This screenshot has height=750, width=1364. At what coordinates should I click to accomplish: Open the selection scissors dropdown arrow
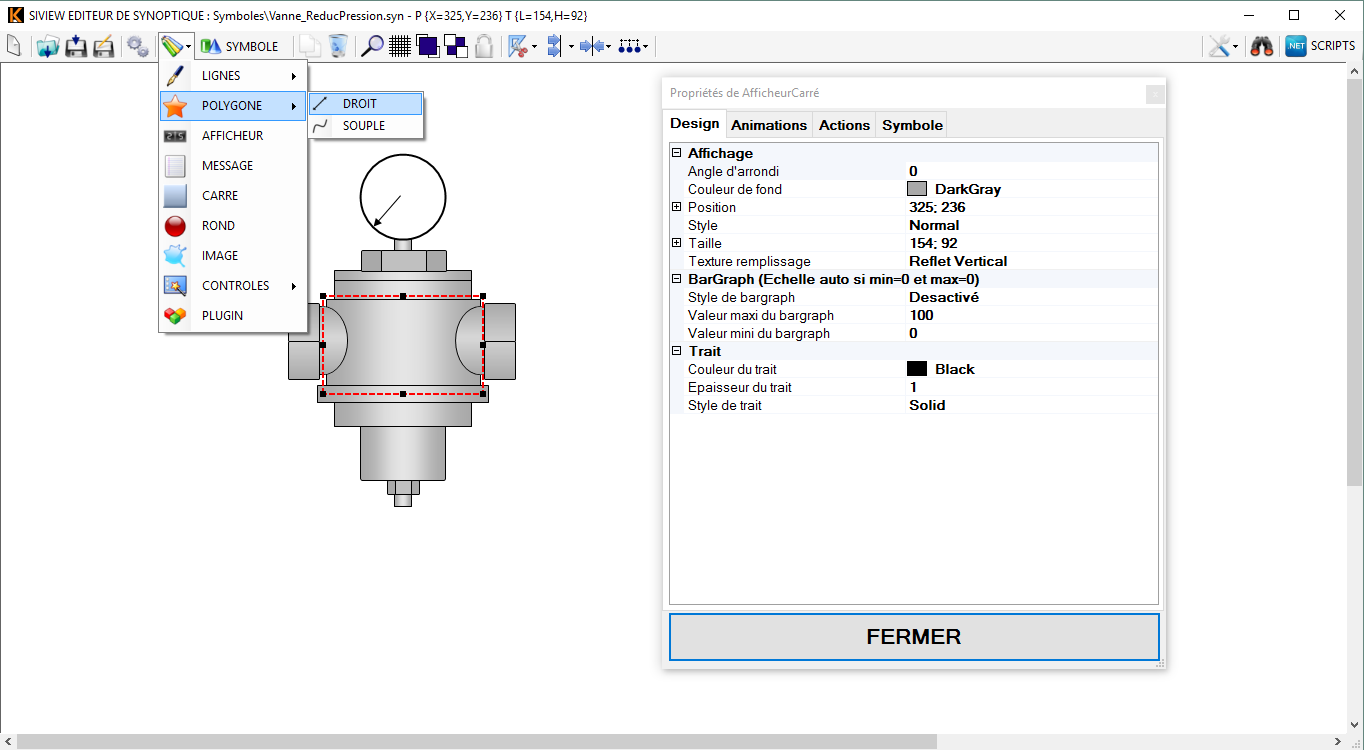(534, 46)
